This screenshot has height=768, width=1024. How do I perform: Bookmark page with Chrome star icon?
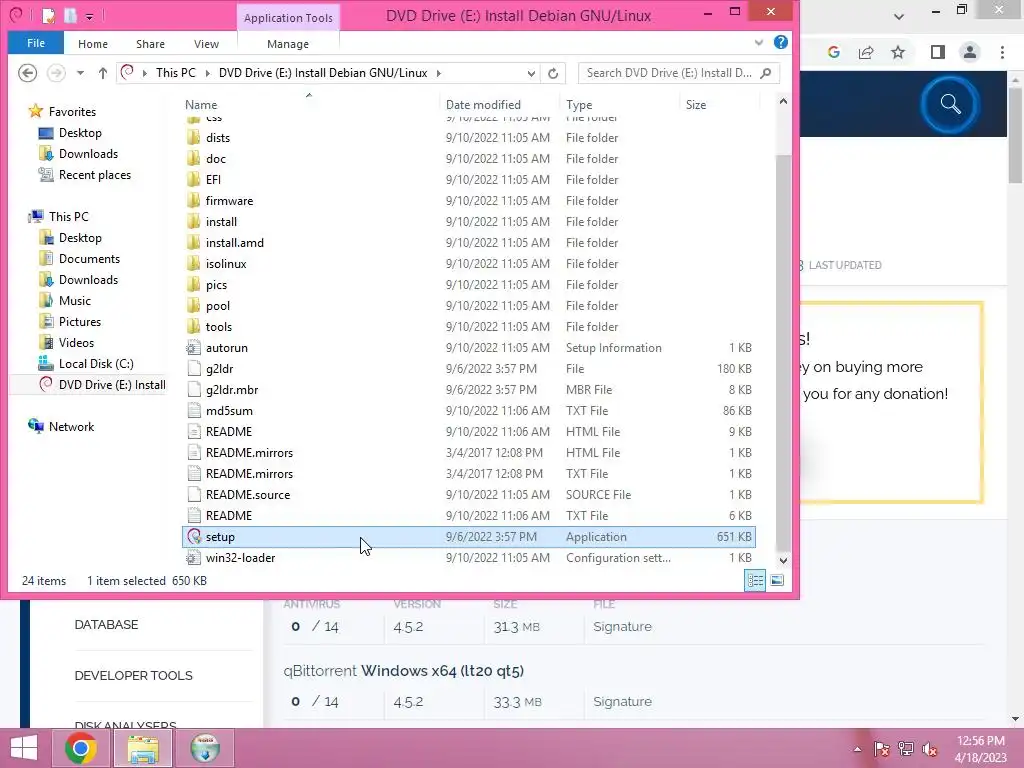point(898,52)
